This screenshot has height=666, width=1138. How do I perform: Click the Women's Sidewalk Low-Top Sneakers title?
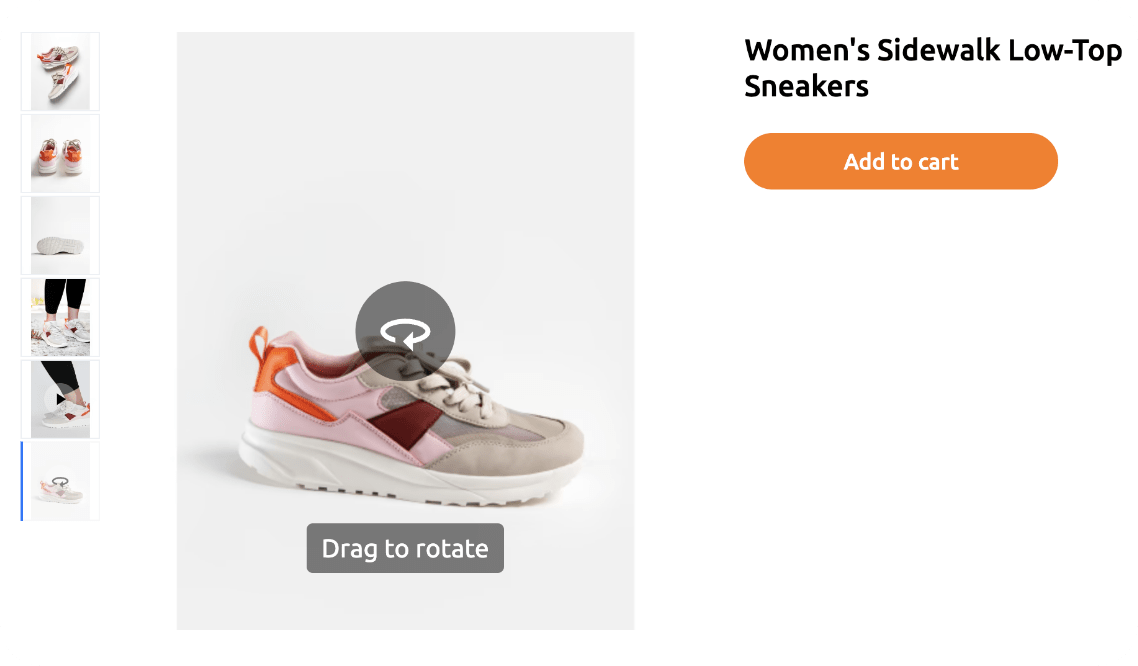pos(933,68)
